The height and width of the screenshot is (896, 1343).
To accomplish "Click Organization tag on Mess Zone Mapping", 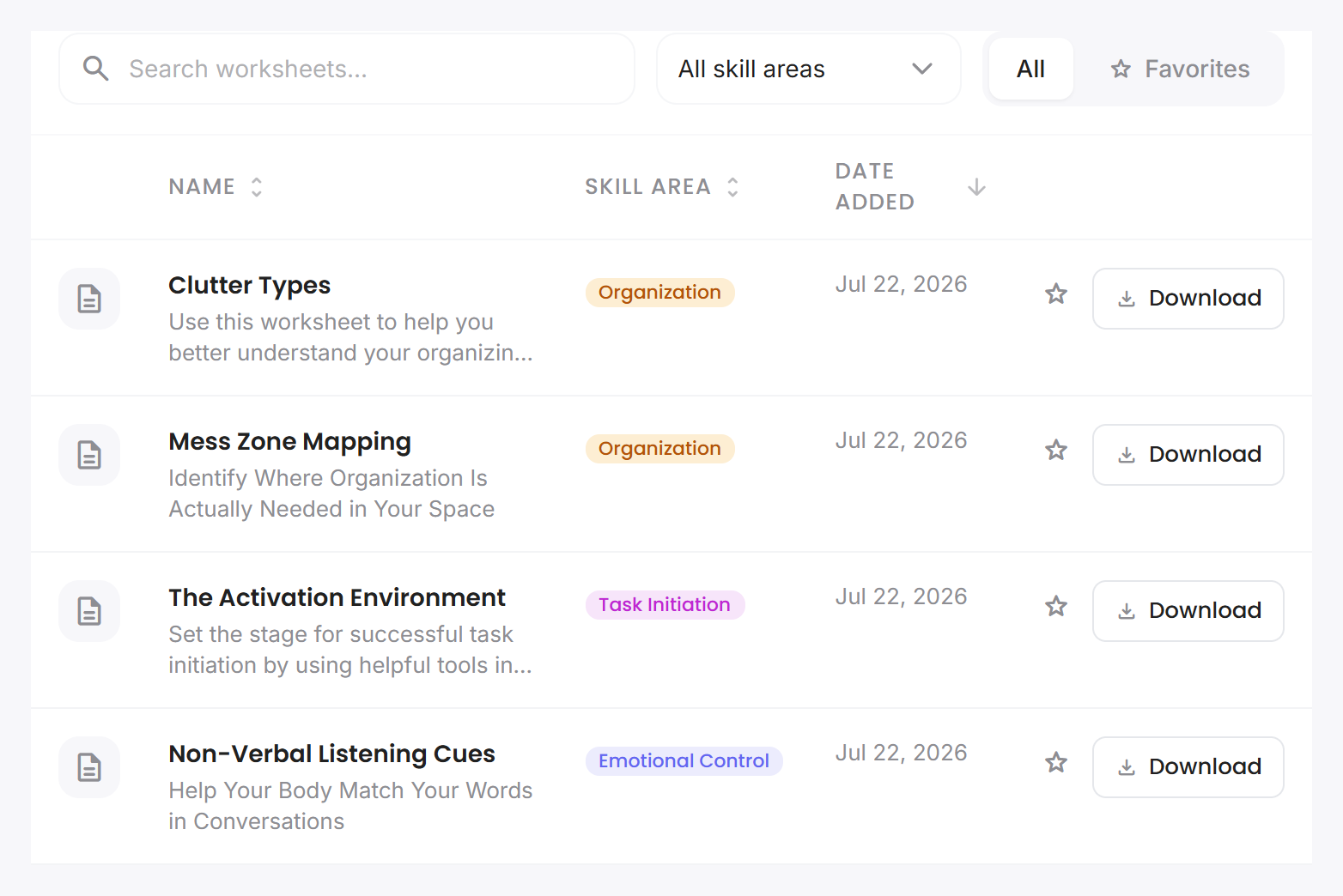I will click(x=660, y=449).
